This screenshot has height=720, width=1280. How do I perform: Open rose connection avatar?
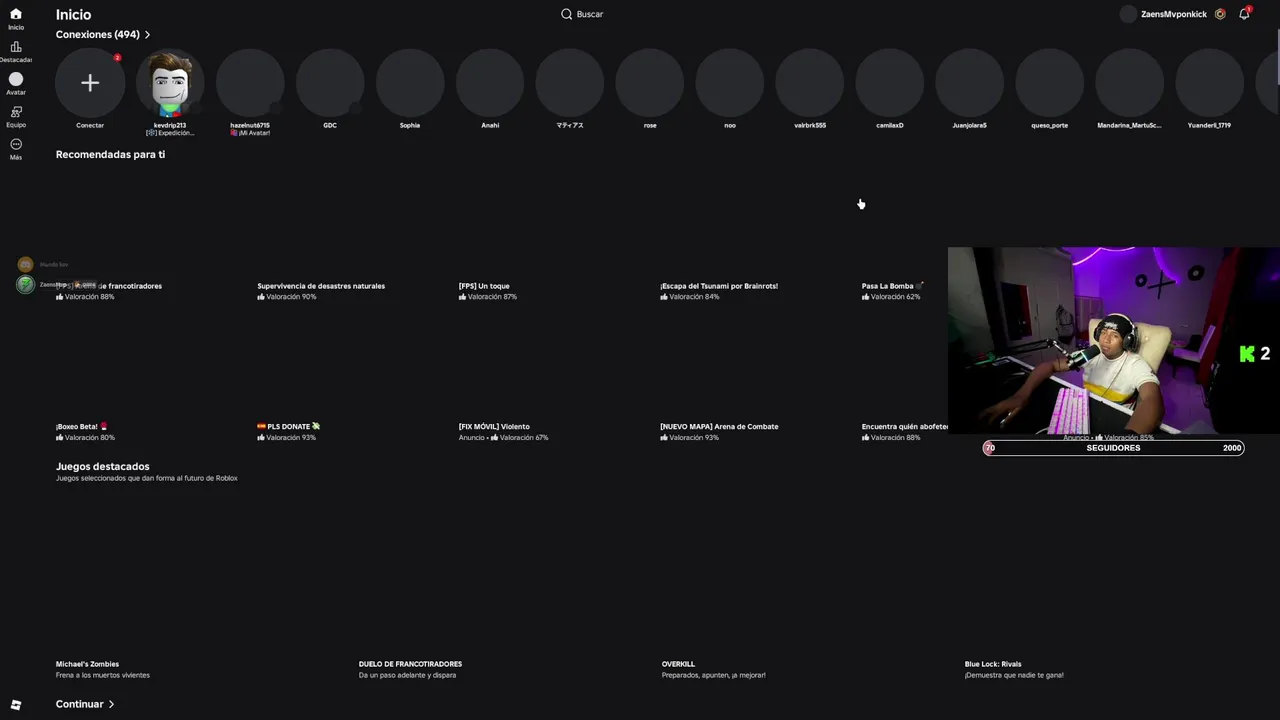(650, 83)
